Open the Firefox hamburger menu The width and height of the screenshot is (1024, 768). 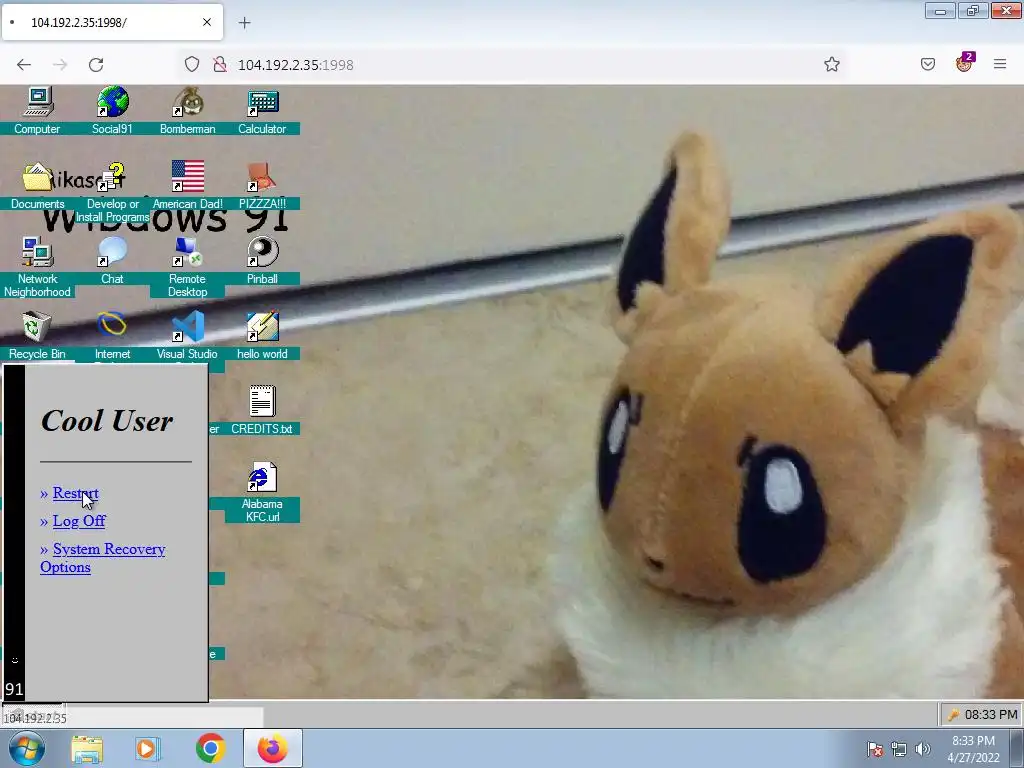(1000, 64)
